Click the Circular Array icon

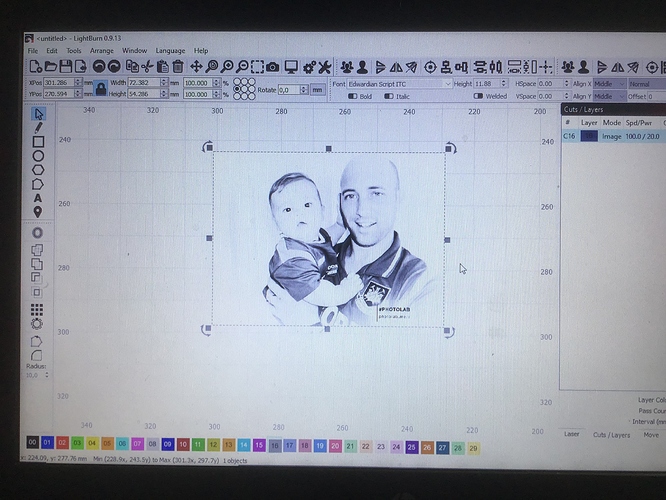(37, 324)
